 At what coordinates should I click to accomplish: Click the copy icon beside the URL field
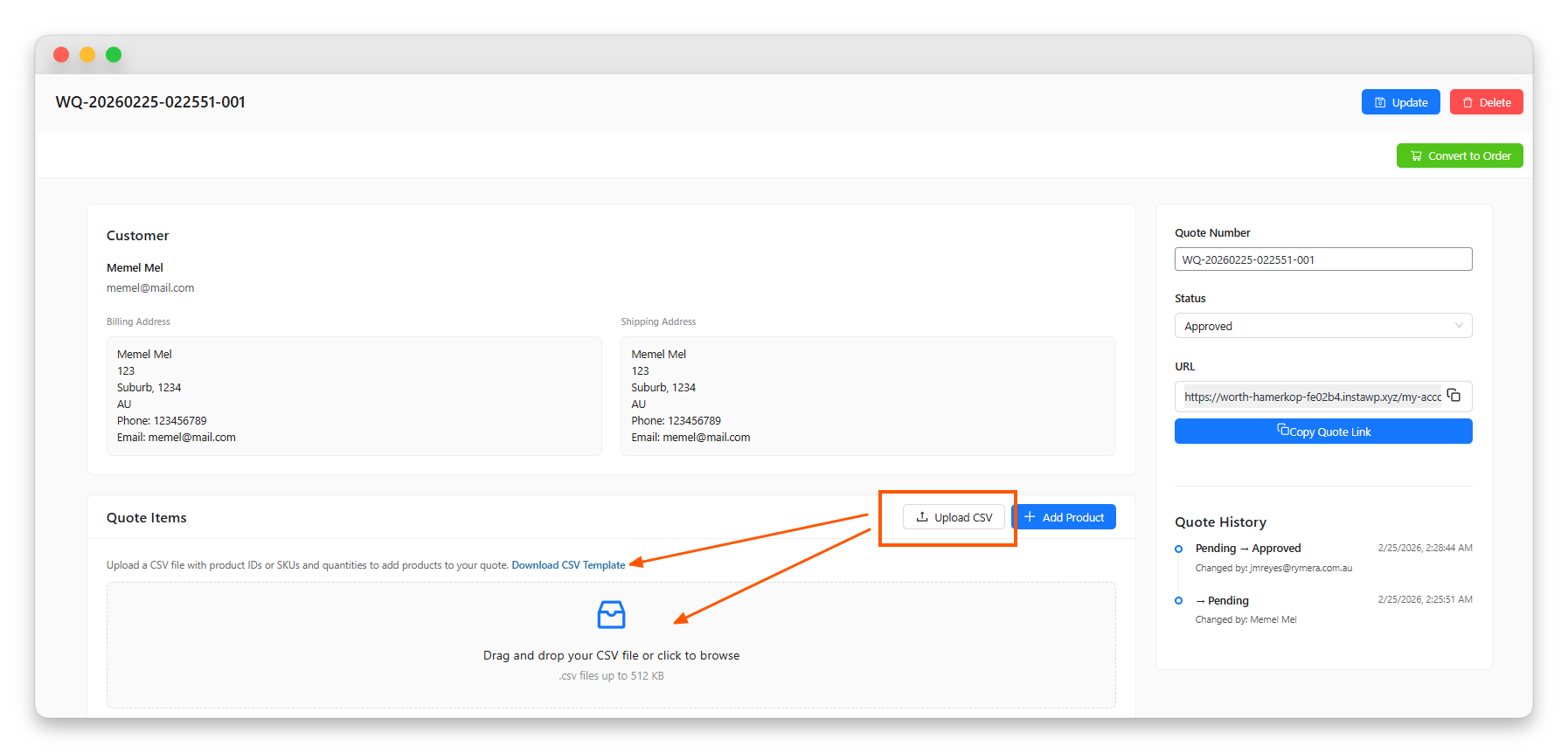[1454, 396]
